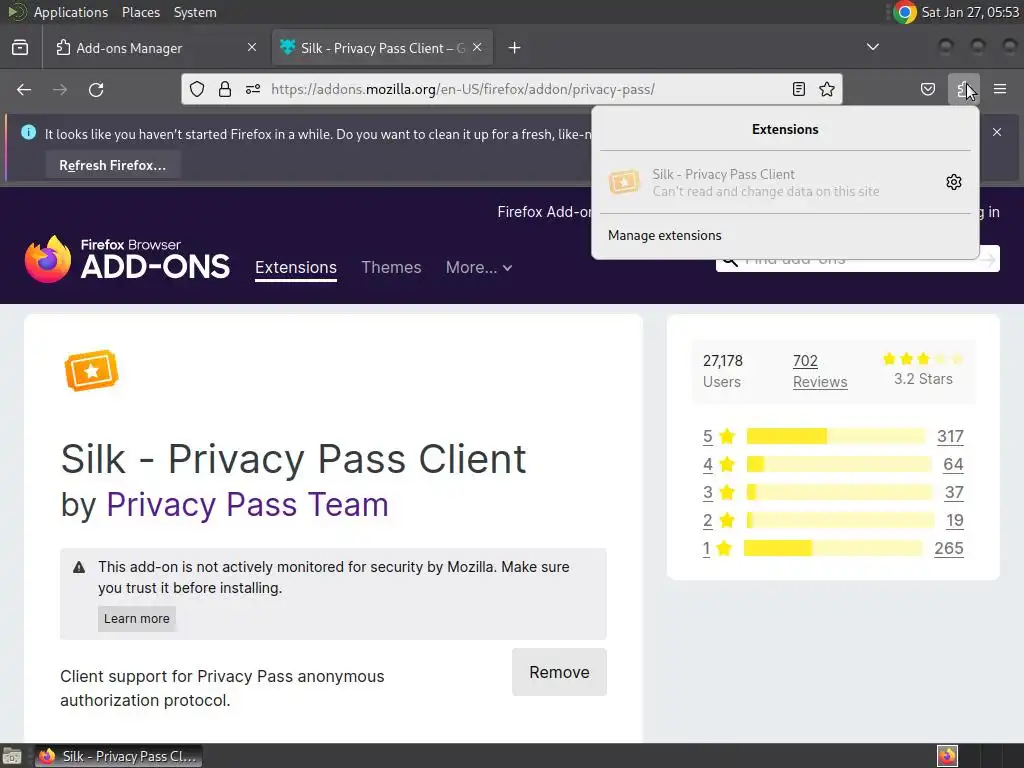Screen dimensions: 1024x768
Task: Close the Silk - Privacy Pass Client tab
Action: click(477, 47)
